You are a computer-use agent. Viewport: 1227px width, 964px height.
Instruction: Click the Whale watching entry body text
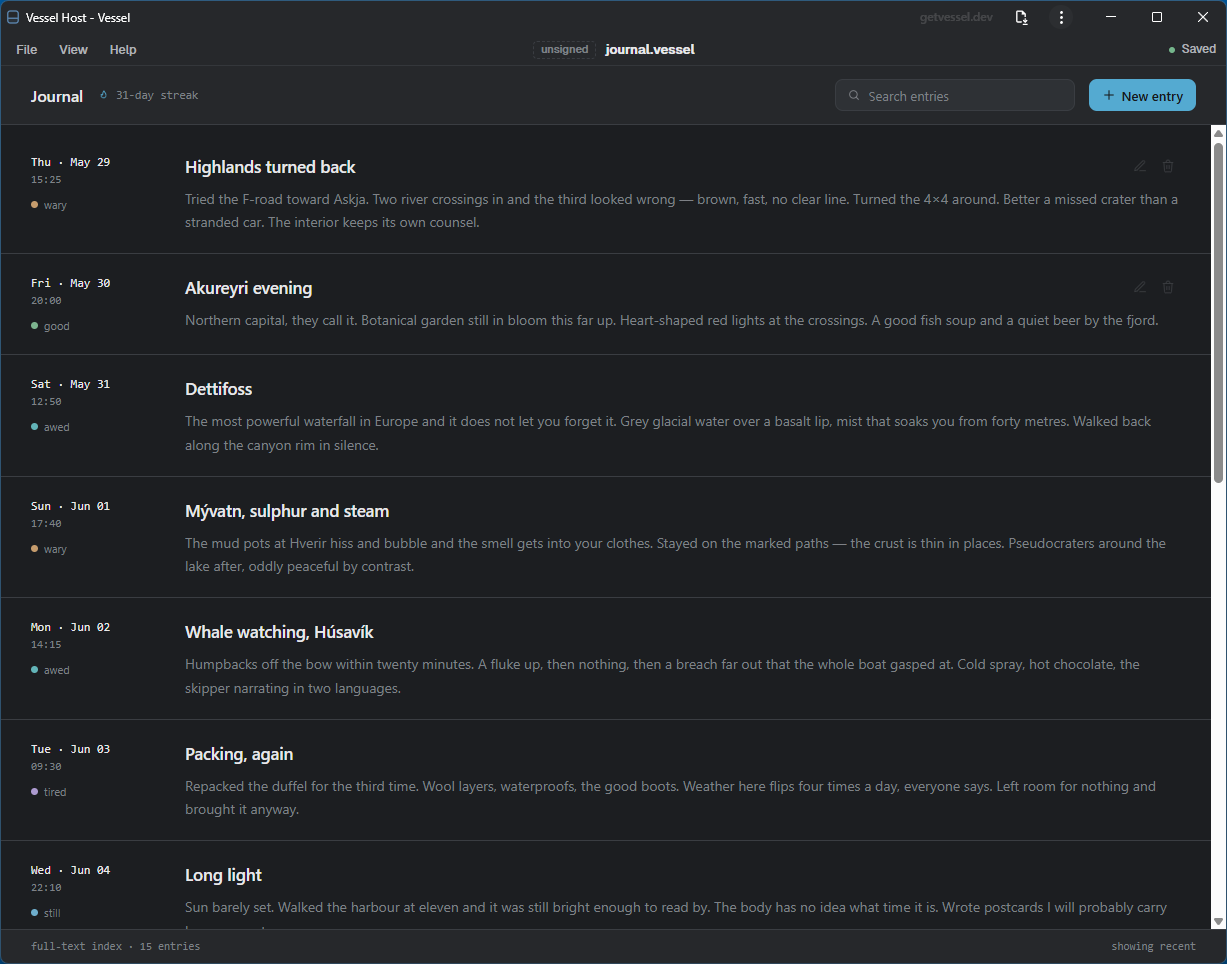pyautogui.click(x=662, y=677)
